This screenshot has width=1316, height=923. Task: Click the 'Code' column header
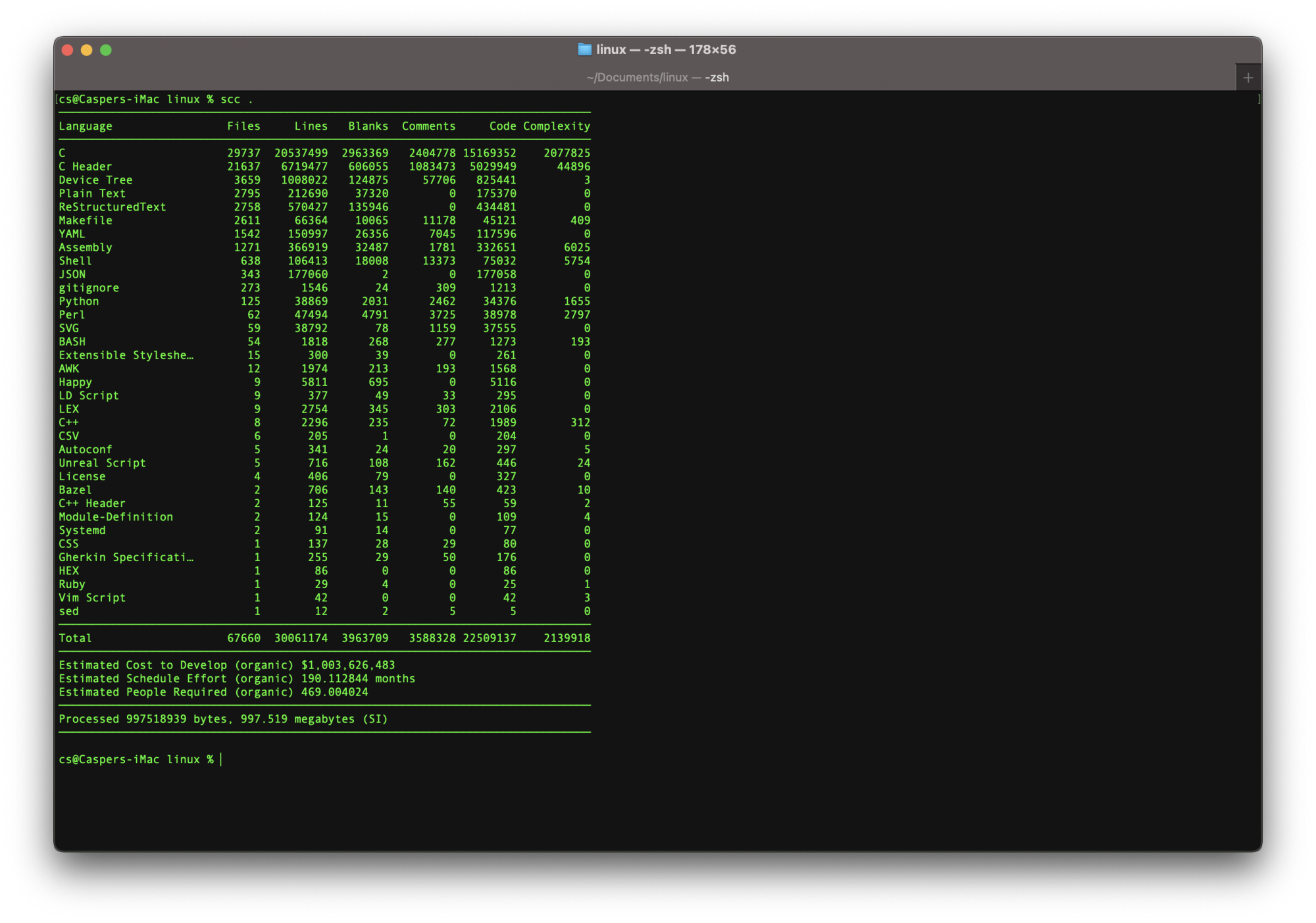[503, 126]
